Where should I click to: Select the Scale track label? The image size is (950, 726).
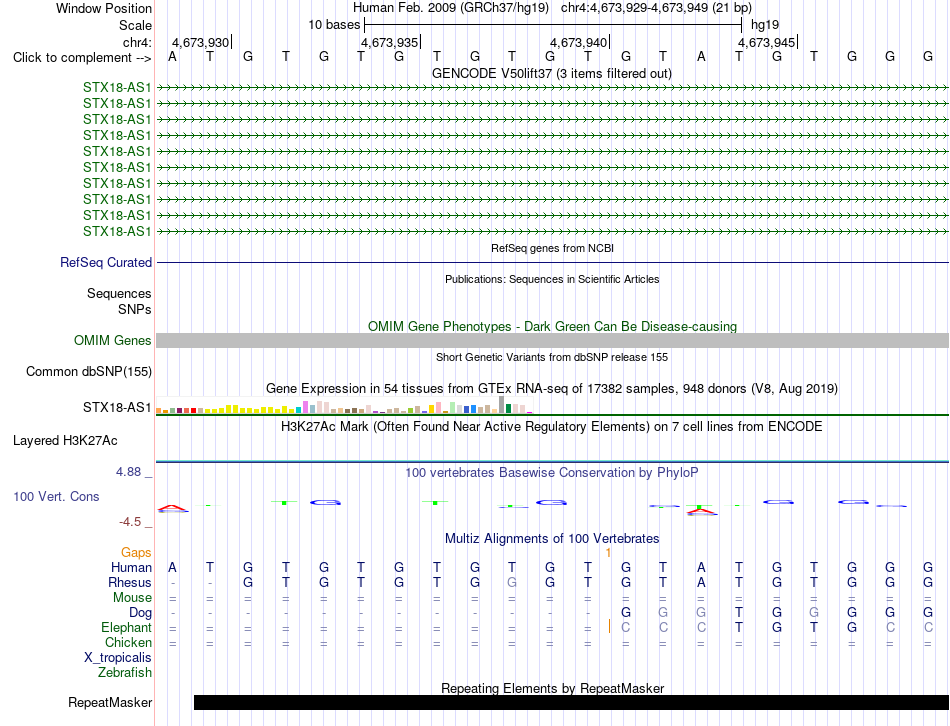coord(135,25)
